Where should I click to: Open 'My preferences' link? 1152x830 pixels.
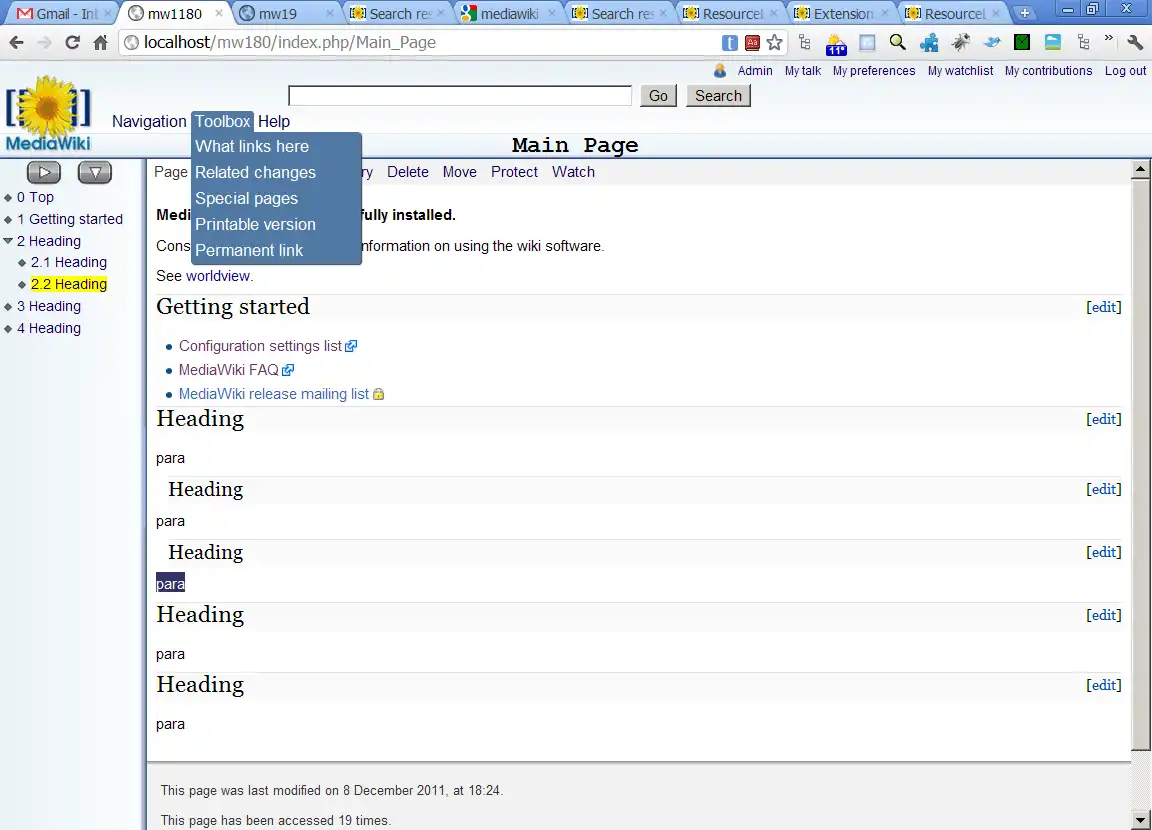pyautogui.click(x=874, y=71)
